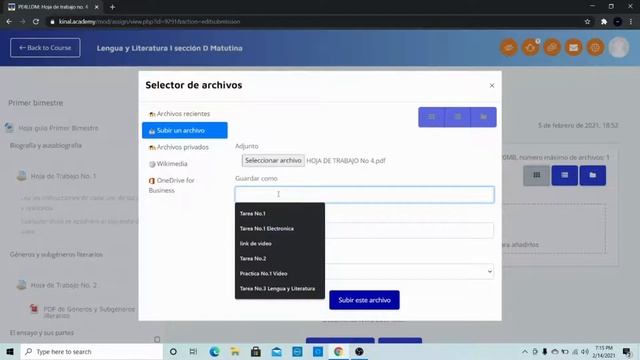Click browser back arrow
The height and width of the screenshot is (360, 640).
click(x=9, y=22)
